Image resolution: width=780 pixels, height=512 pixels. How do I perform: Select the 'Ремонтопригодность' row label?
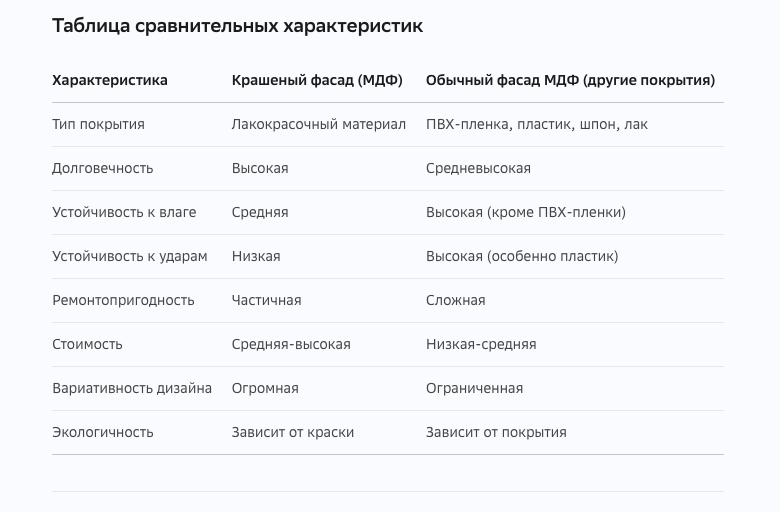123,301
